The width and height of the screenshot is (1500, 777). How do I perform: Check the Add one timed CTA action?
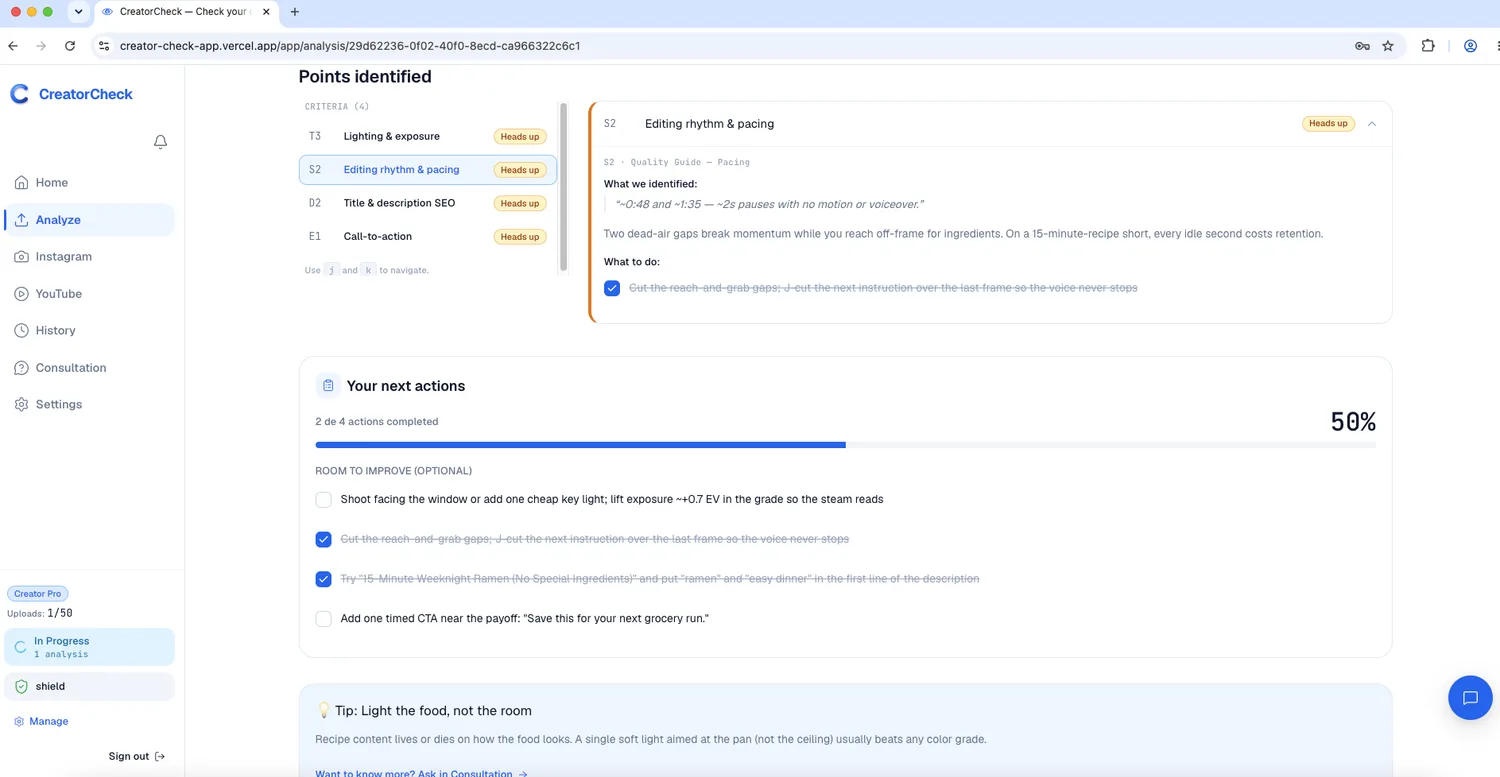tap(323, 619)
